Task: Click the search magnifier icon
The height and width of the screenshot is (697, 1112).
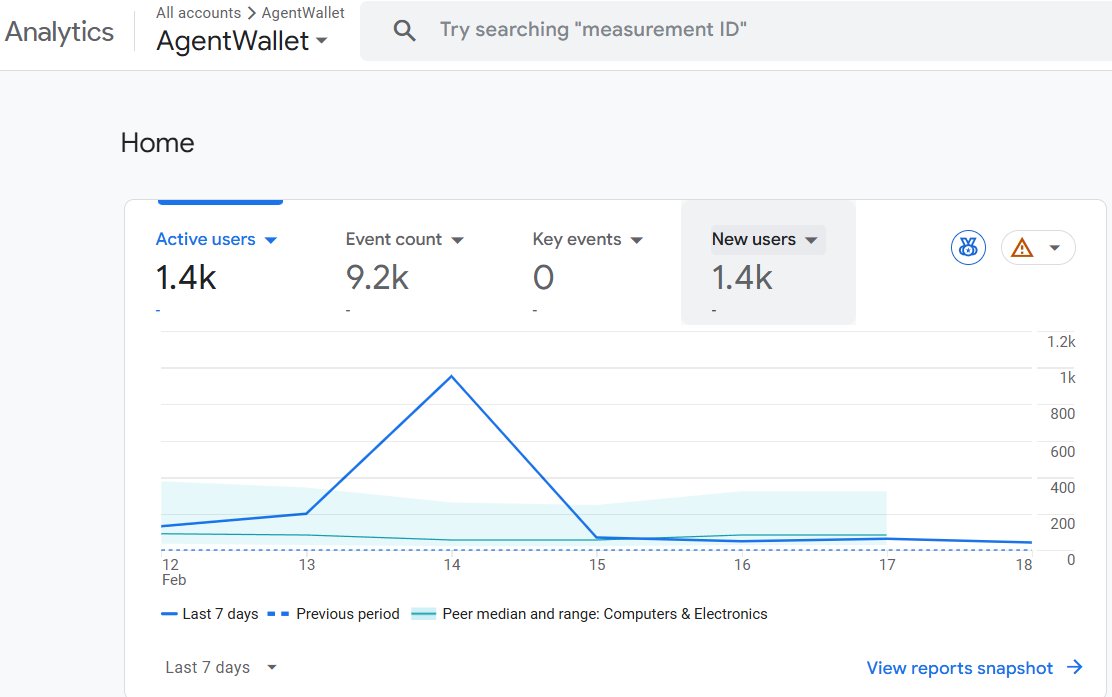Action: (404, 30)
